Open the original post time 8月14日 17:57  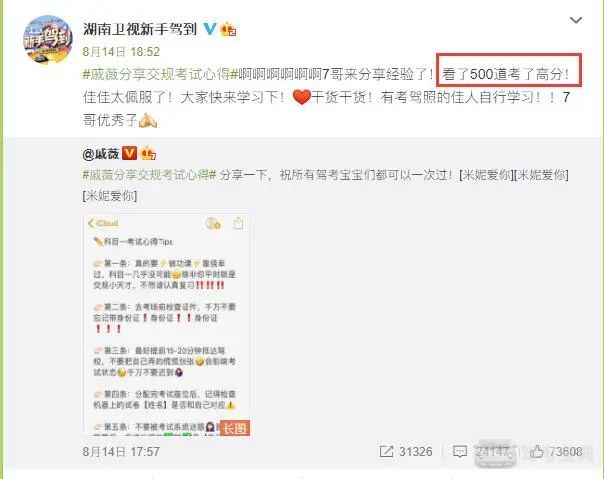tap(121, 452)
